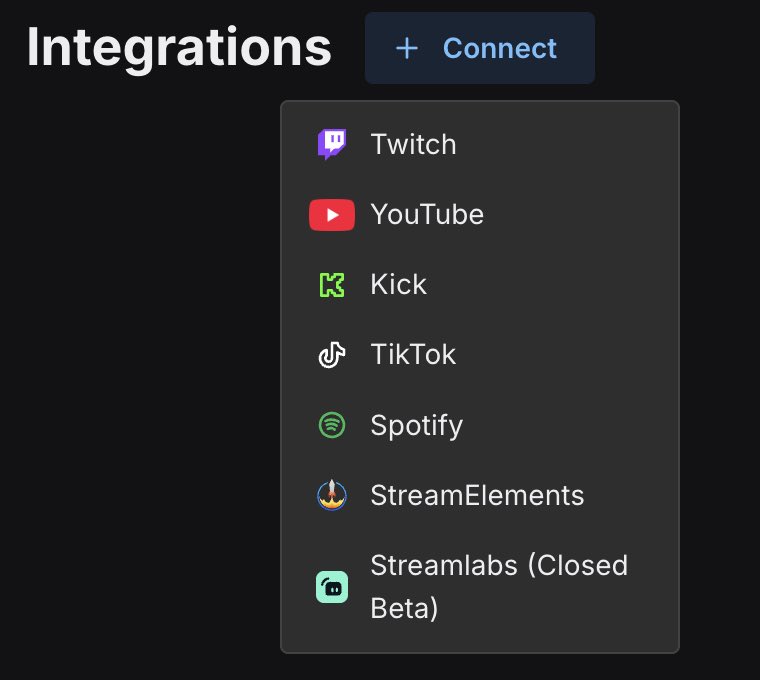Click the mint Streamlabs logo icon
760x680 pixels.
(x=332, y=587)
